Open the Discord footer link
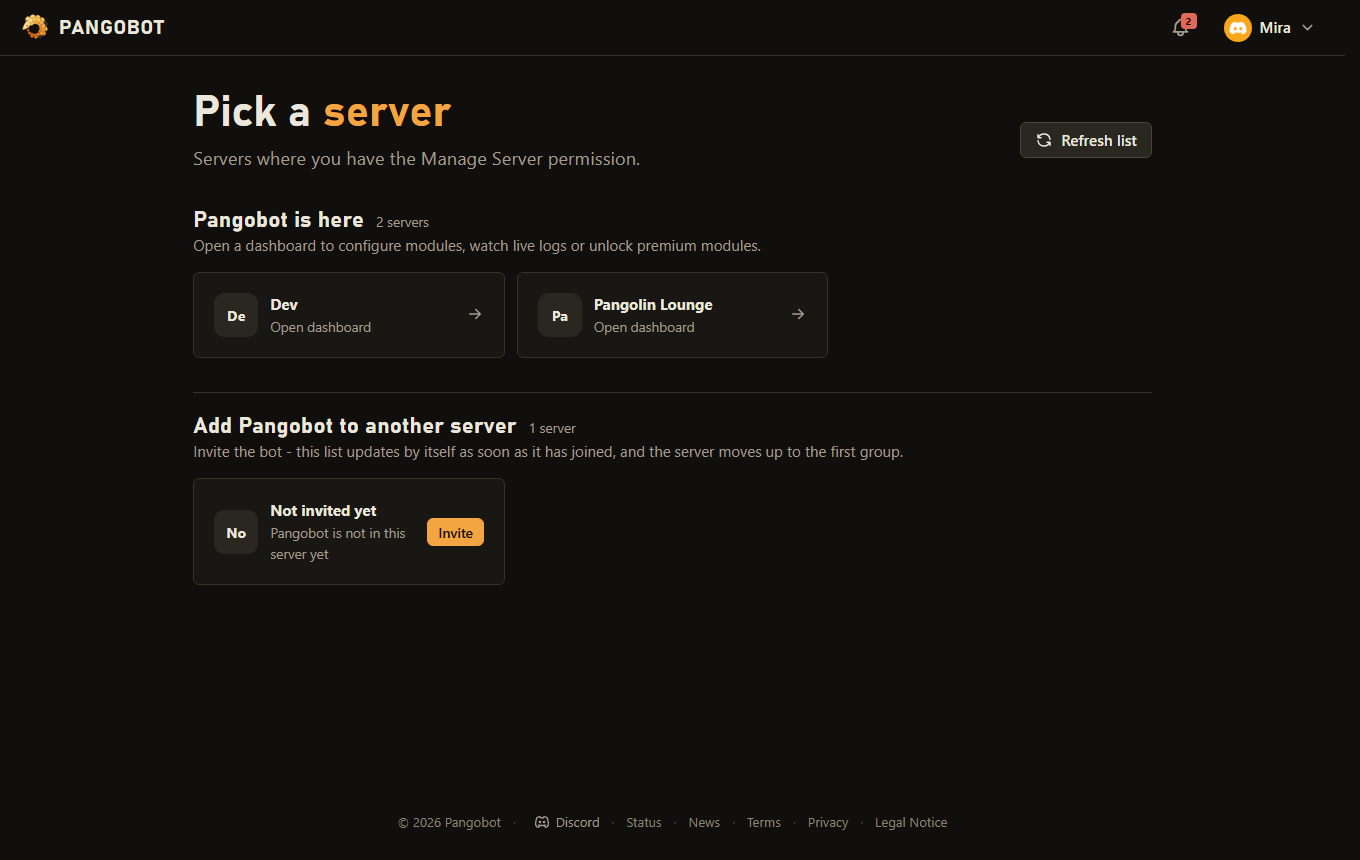 567,822
